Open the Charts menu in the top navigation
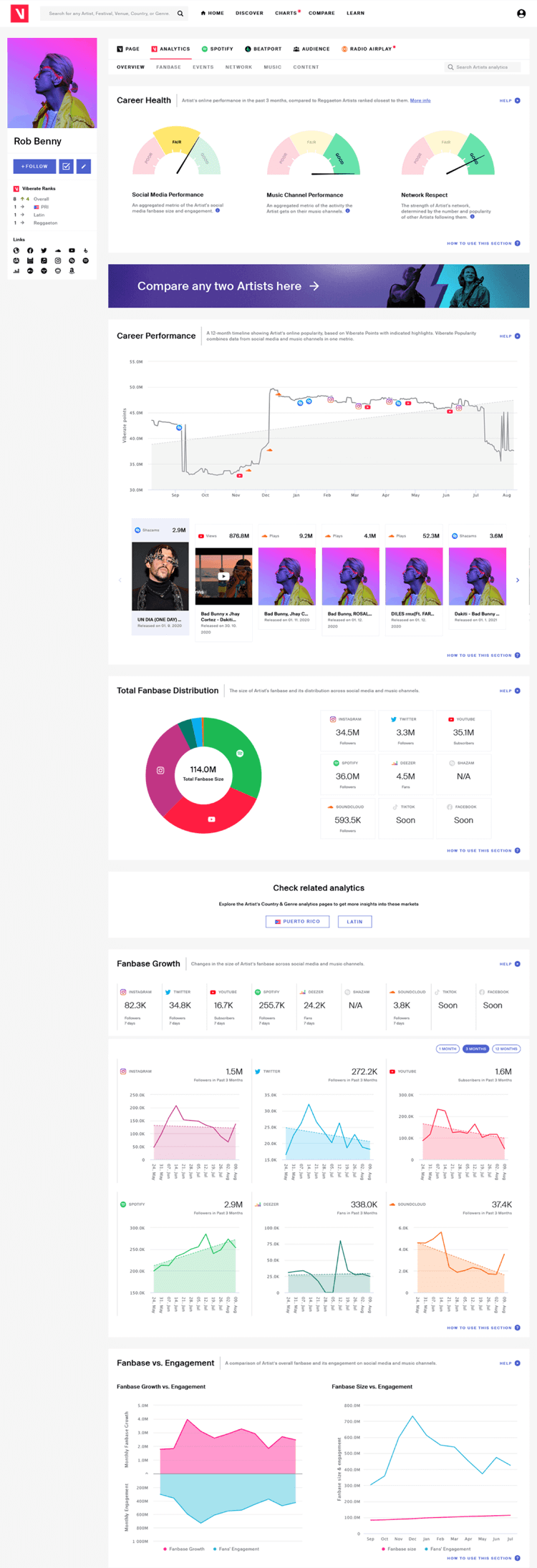Viewport: 537px width, 1568px height. (x=287, y=13)
